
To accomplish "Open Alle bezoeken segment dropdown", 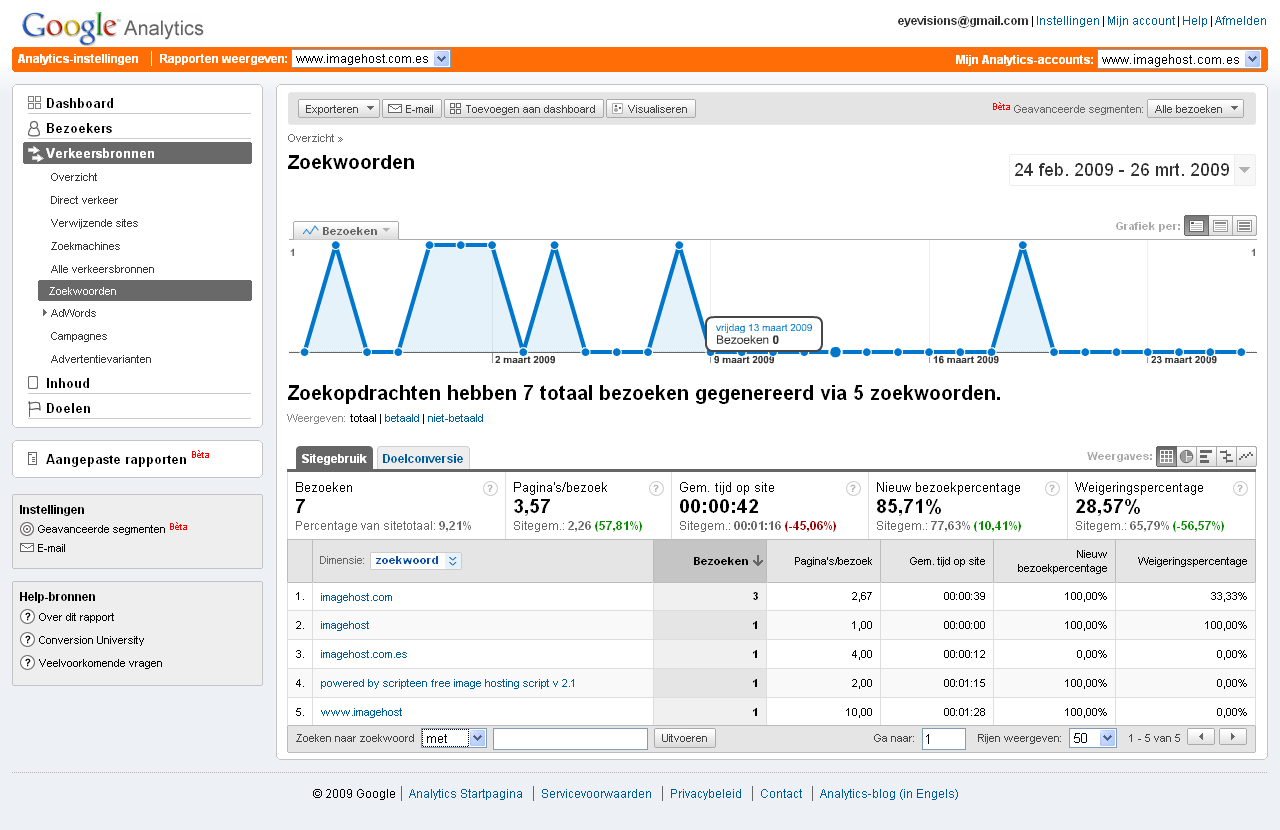I will (x=1195, y=108).
